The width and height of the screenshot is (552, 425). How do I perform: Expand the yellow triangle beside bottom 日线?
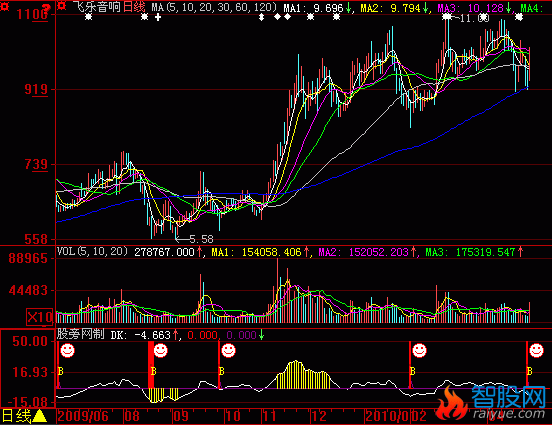click(x=40, y=416)
